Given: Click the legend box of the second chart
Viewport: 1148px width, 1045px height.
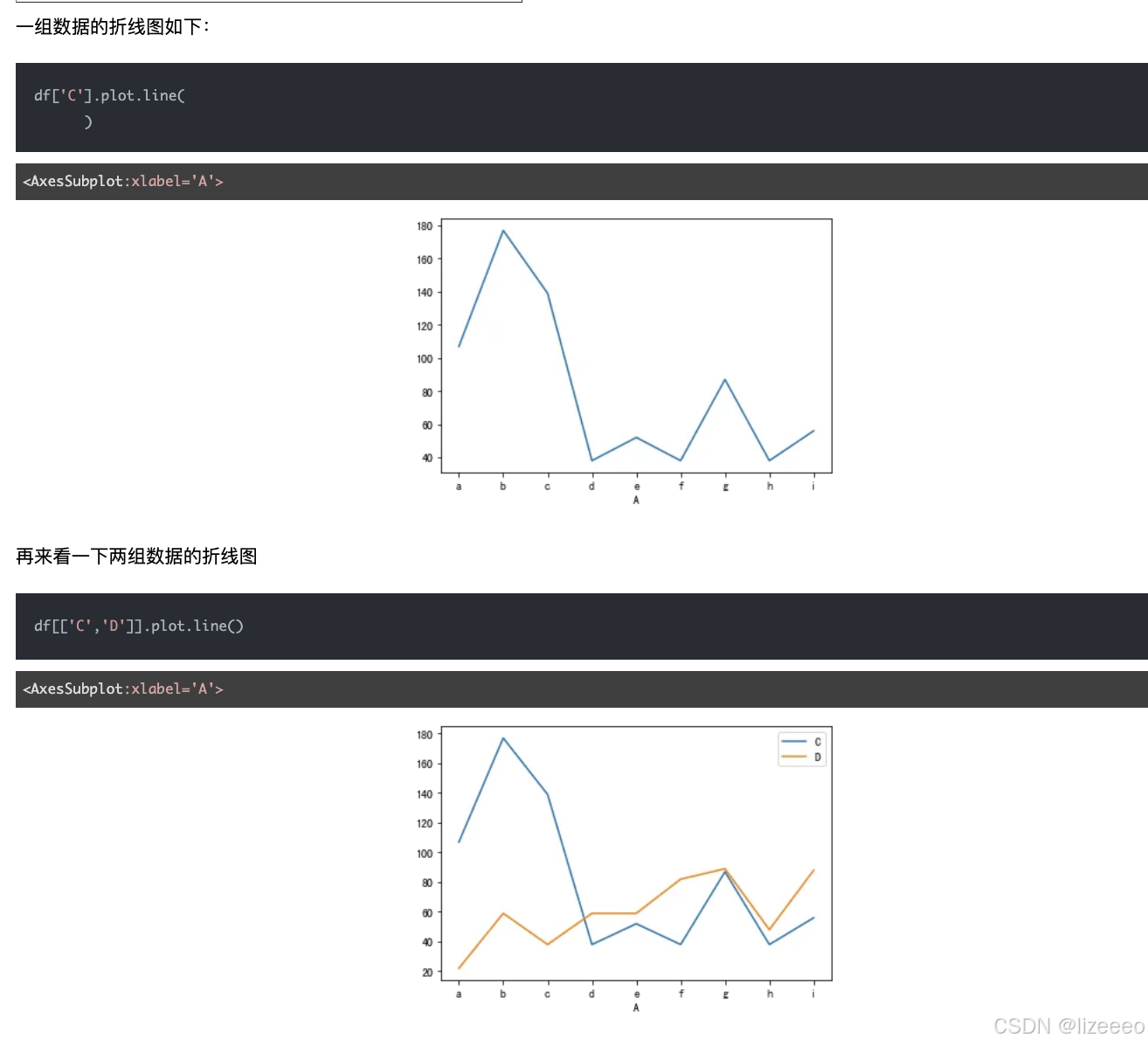Looking at the screenshot, I should point(801,748).
